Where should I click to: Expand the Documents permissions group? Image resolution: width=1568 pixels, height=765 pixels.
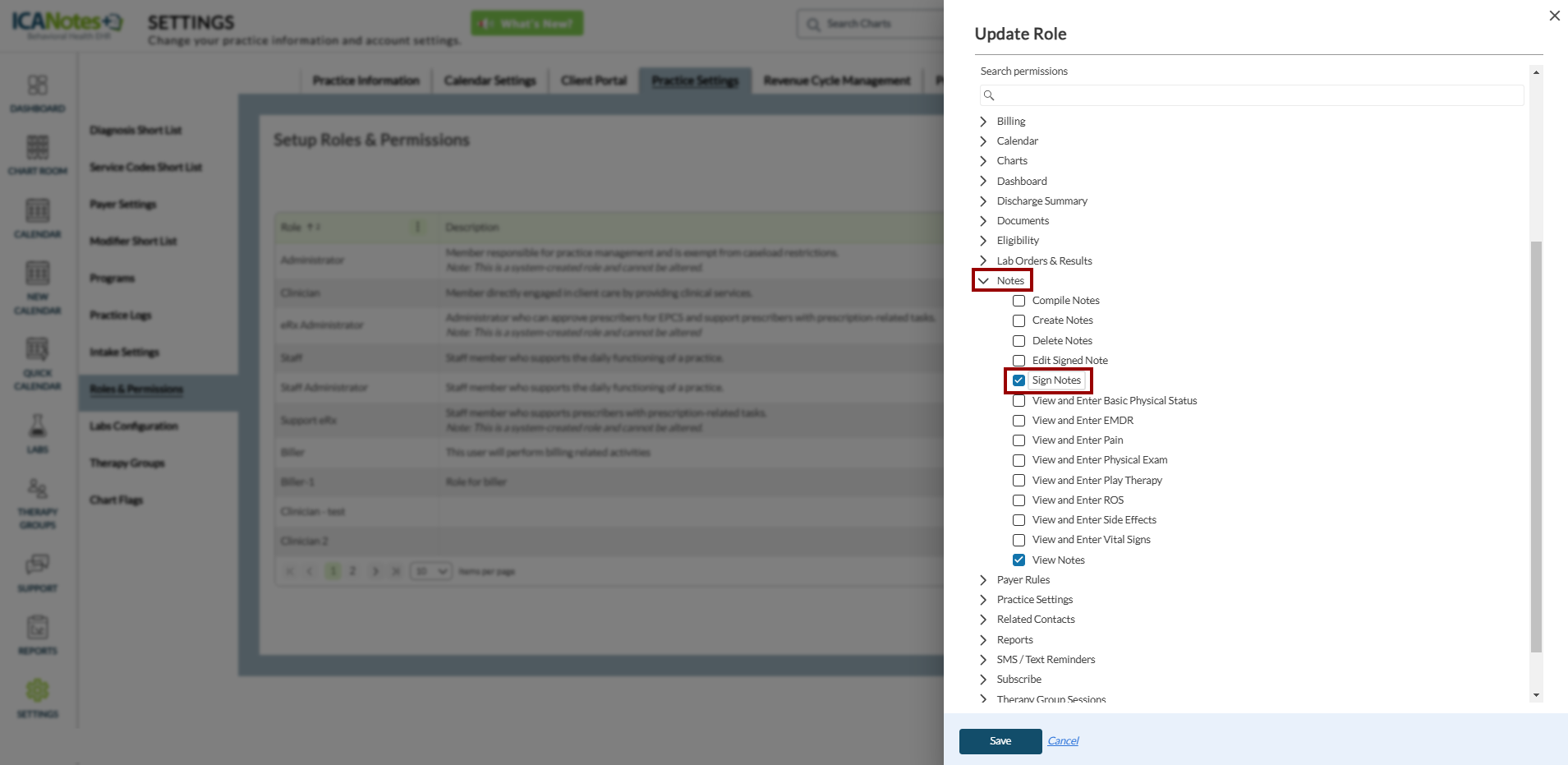[983, 221]
